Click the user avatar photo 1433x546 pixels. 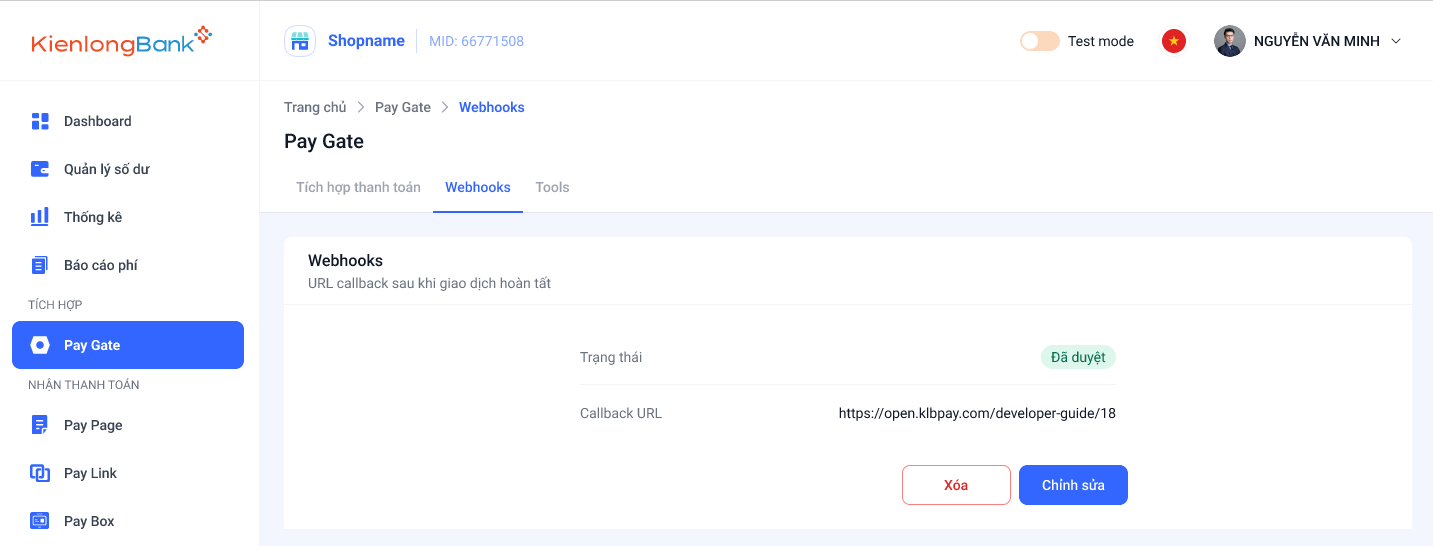tap(1230, 41)
